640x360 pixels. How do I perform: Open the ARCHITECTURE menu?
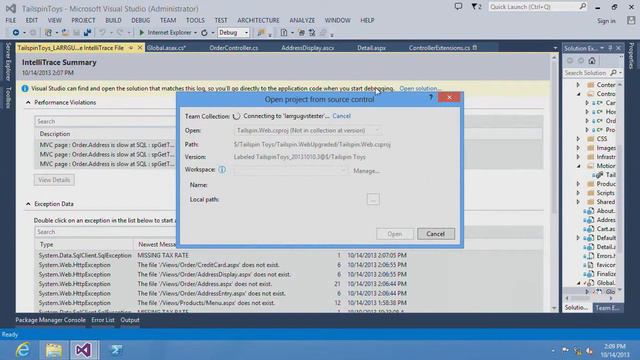click(258, 20)
